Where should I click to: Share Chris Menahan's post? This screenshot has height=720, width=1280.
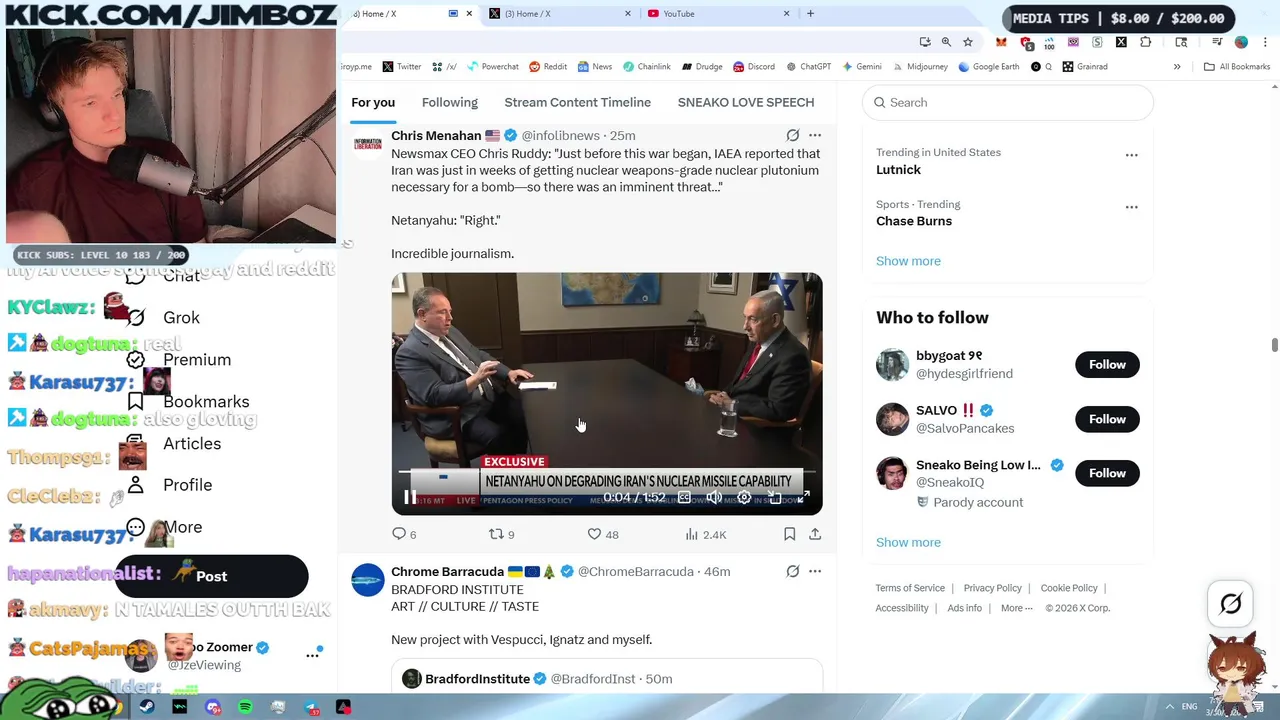815,534
